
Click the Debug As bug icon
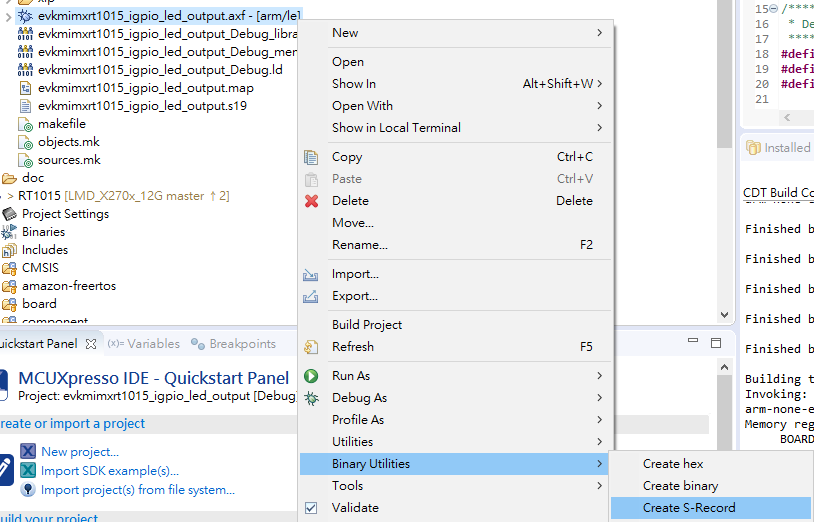click(311, 398)
